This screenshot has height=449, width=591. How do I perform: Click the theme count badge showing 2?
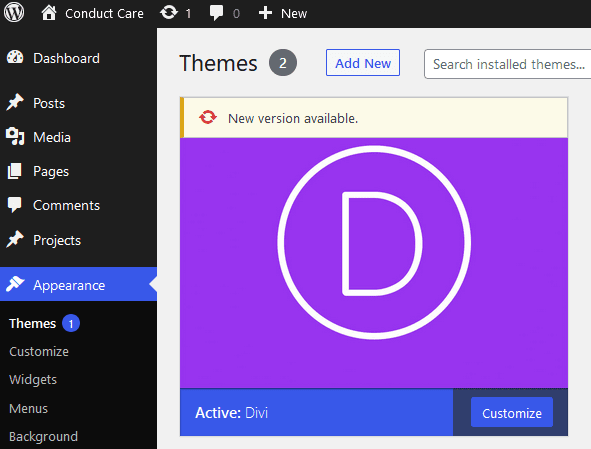click(x=283, y=63)
